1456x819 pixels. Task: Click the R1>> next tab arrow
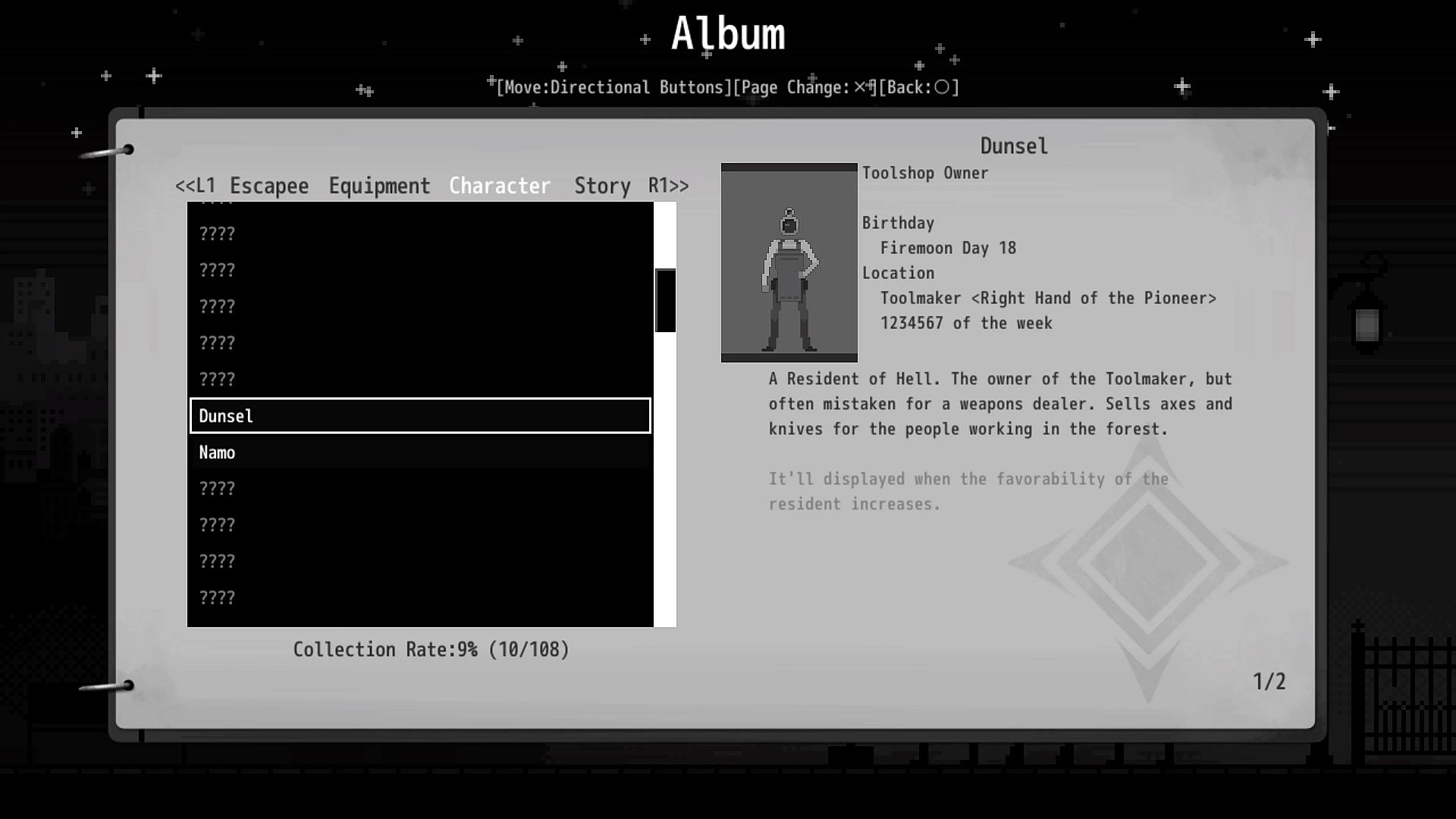(x=668, y=186)
